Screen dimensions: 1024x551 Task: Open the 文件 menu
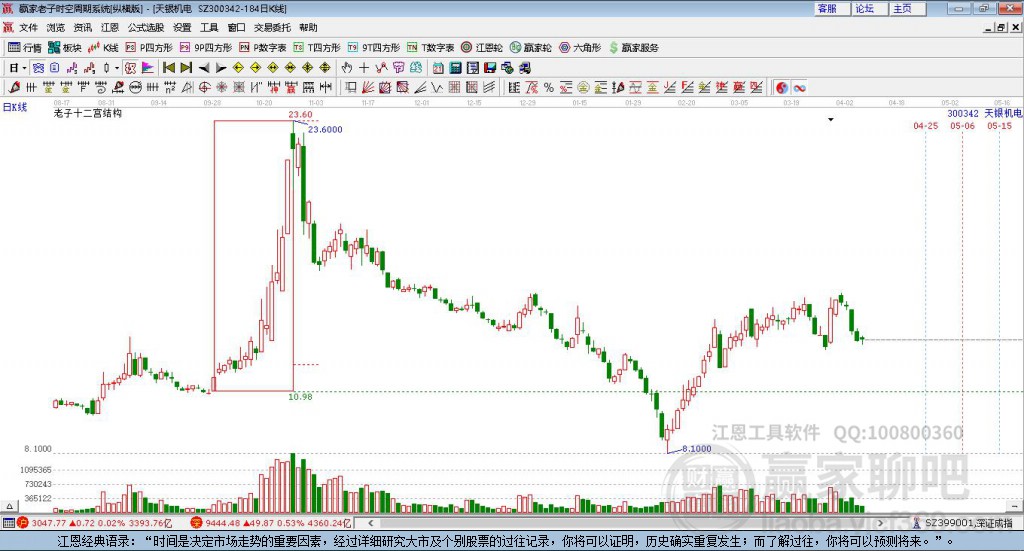(x=28, y=27)
